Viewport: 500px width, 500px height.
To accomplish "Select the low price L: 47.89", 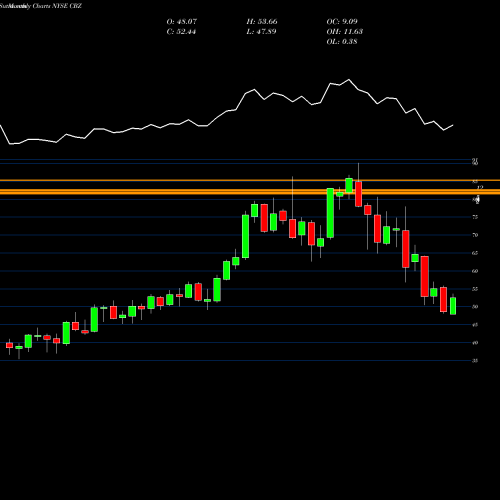I will (261, 32).
